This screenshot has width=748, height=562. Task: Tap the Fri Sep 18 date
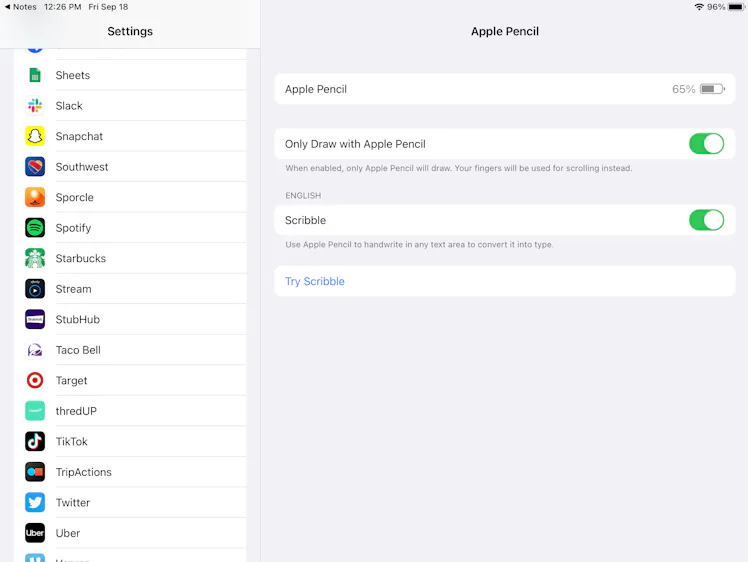(108, 7)
